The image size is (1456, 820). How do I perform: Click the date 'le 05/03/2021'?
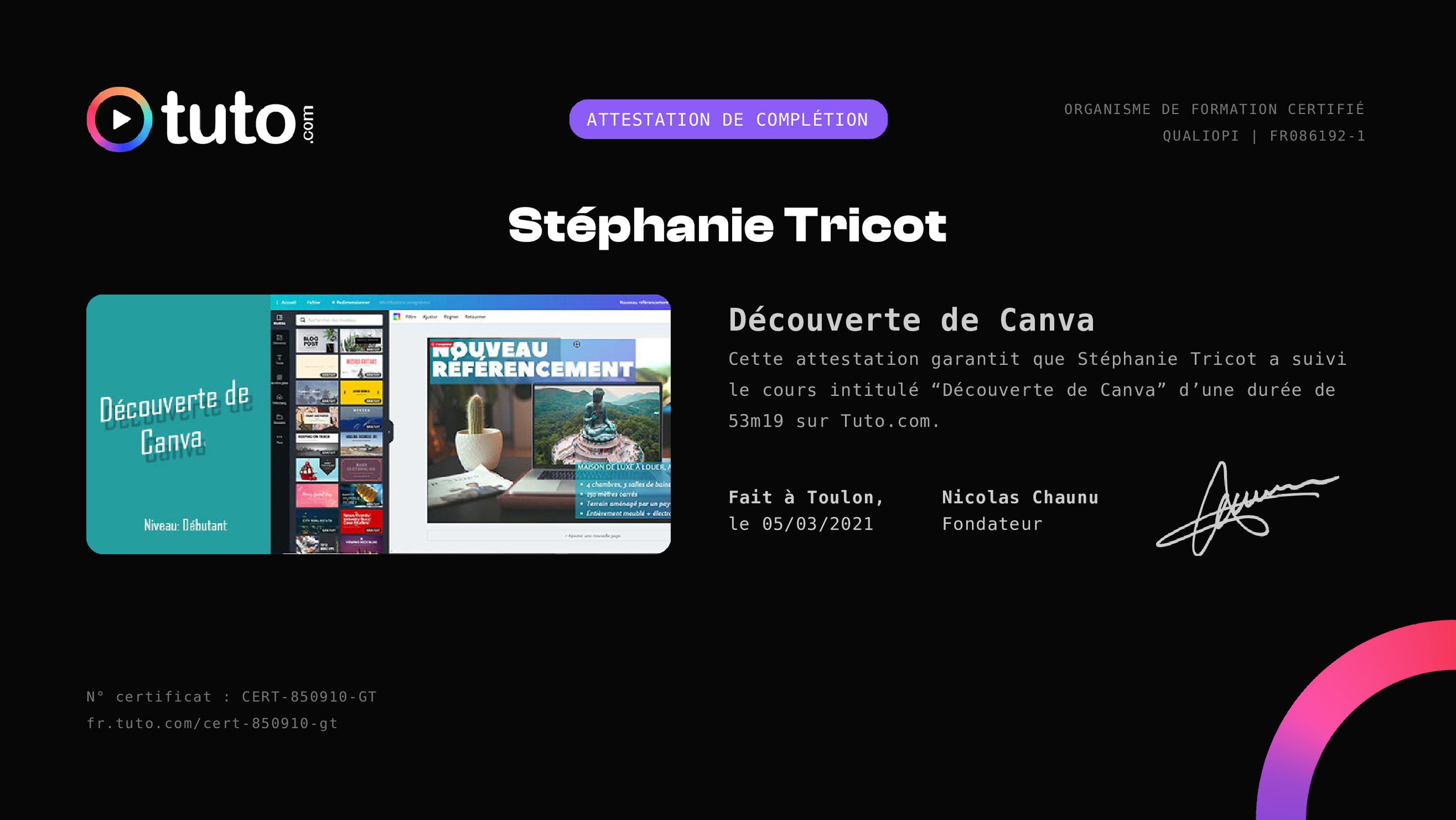click(x=801, y=524)
